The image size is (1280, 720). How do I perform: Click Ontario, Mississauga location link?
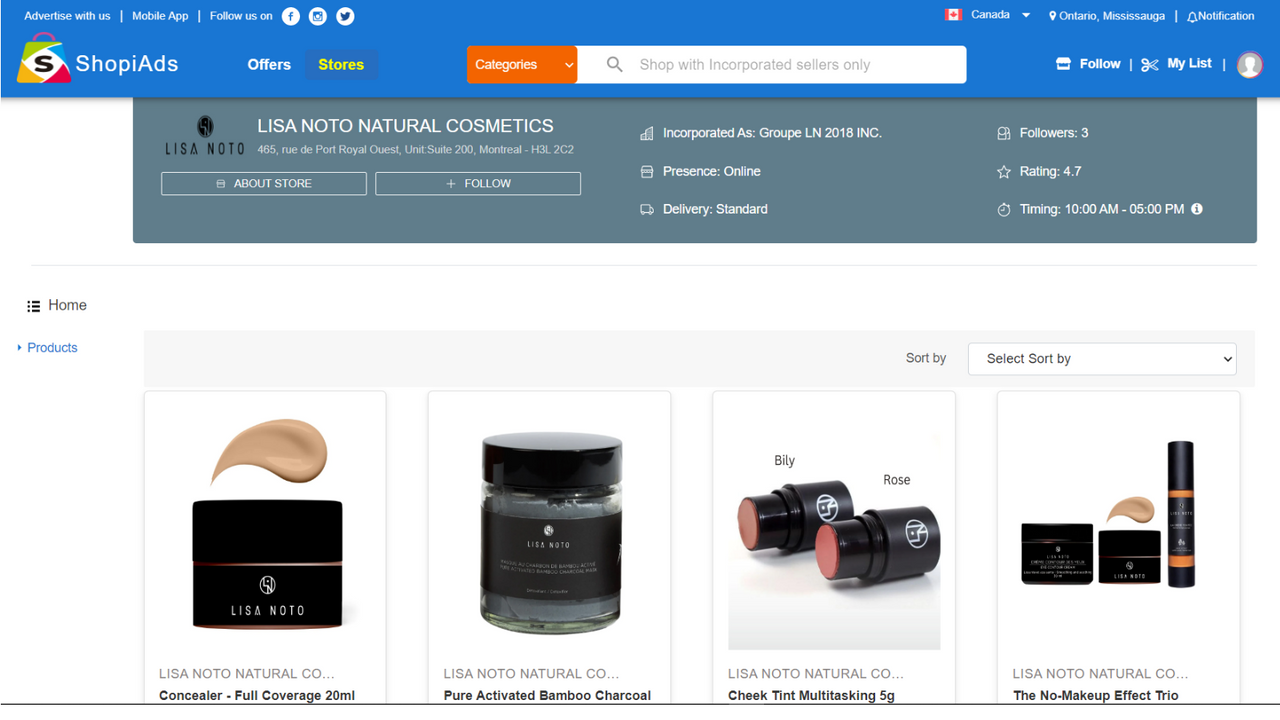tap(1112, 16)
